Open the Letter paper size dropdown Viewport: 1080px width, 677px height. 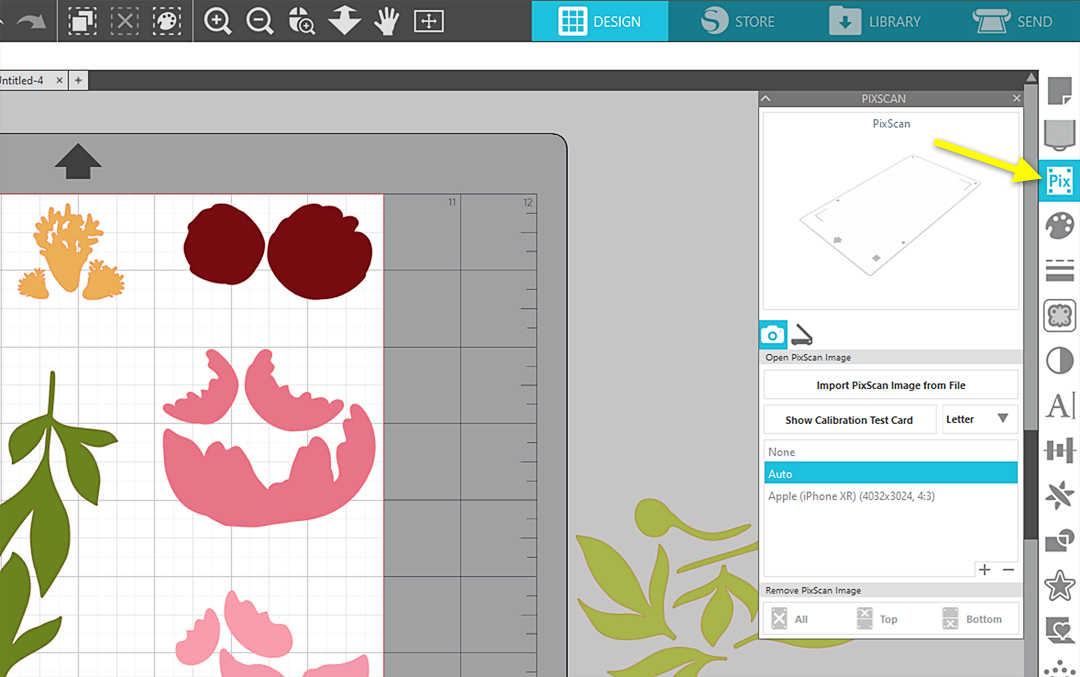pos(979,419)
